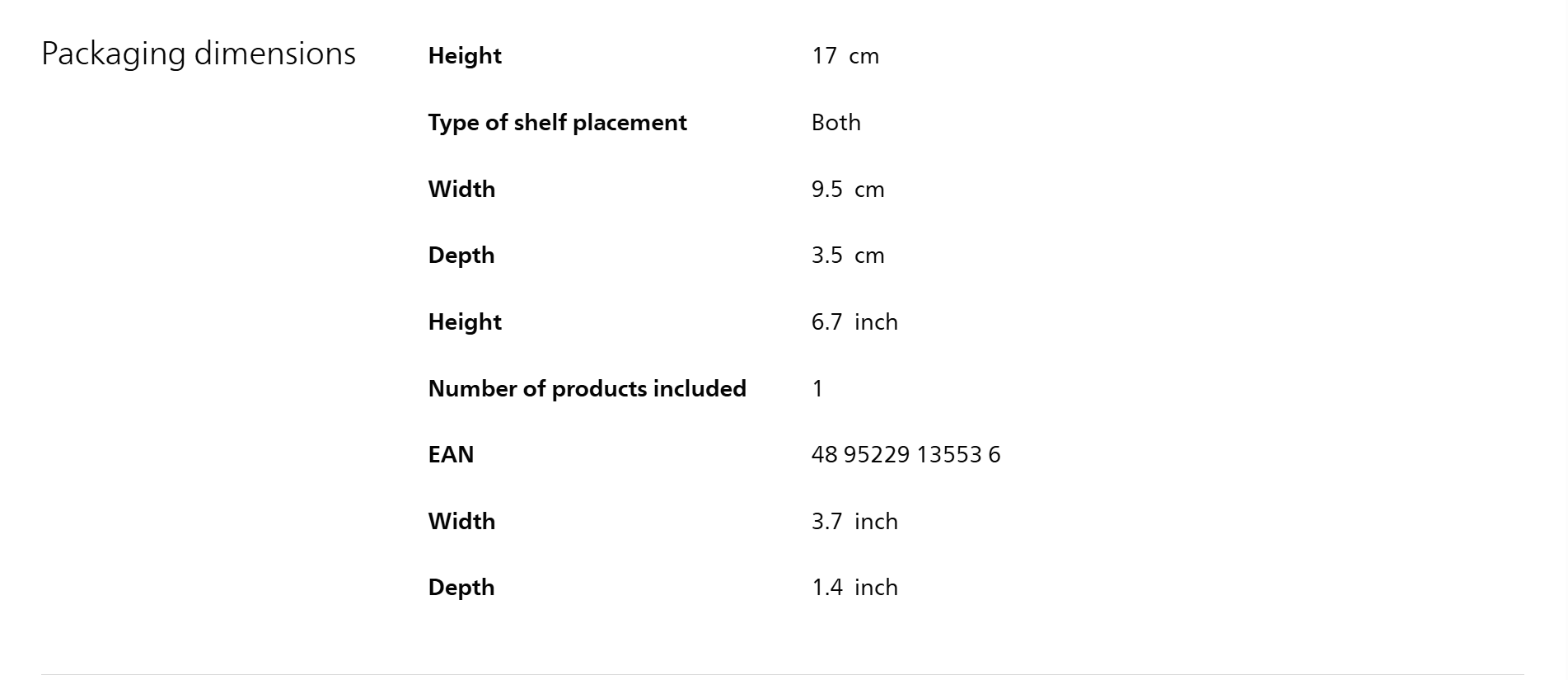Click the Height label beside 17 cm
This screenshot has width=1568, height=680.
[x=465, y=56]
